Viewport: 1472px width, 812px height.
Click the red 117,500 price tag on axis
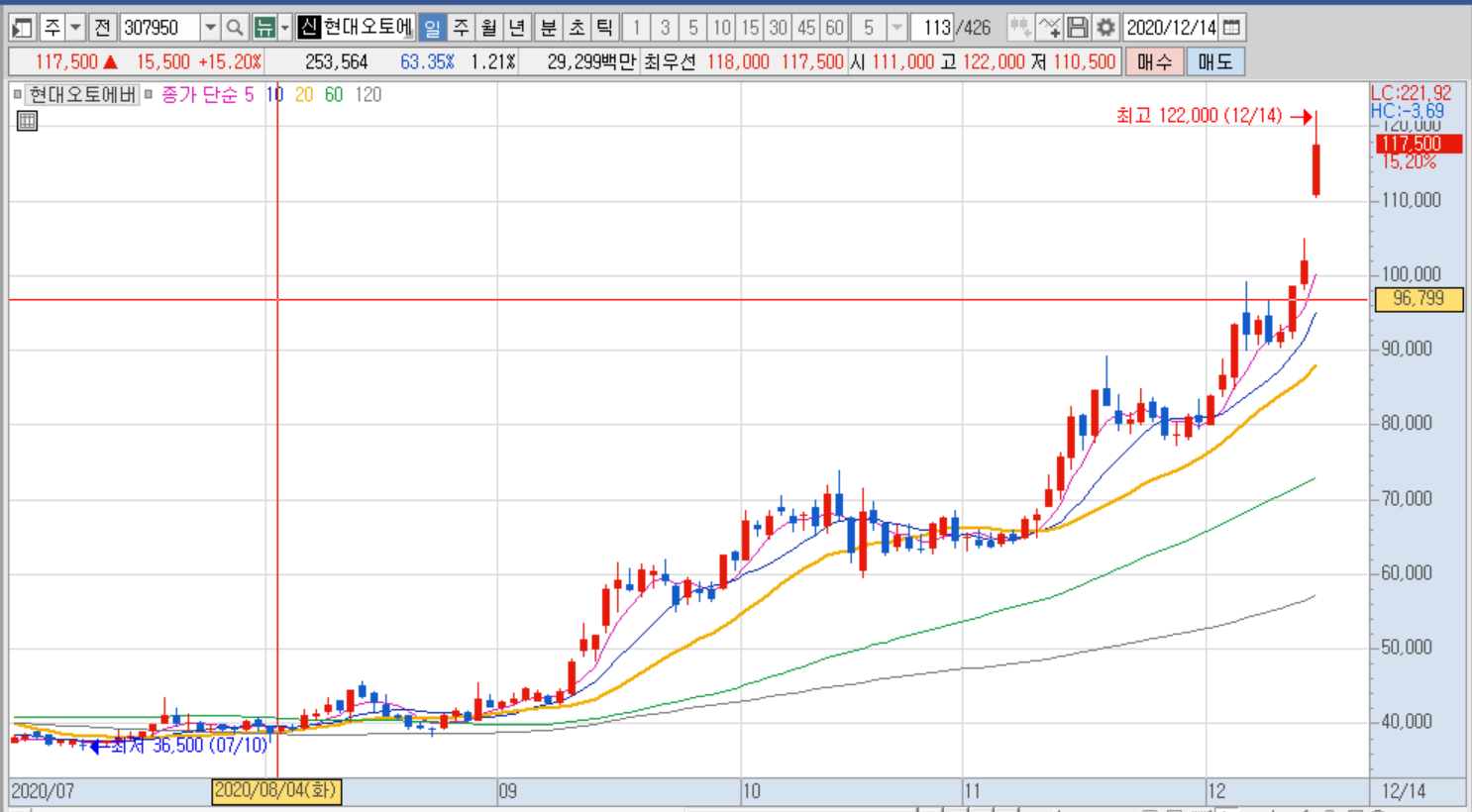[1419, 144]
